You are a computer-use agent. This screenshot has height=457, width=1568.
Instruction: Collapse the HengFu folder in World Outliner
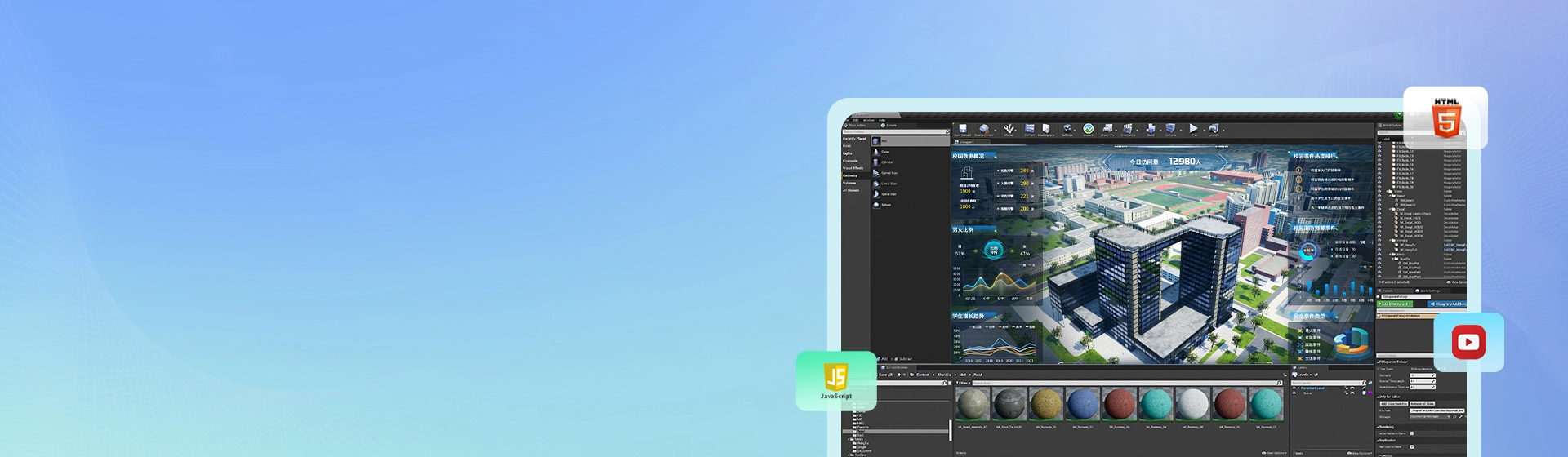click(x=1389, y=240)
